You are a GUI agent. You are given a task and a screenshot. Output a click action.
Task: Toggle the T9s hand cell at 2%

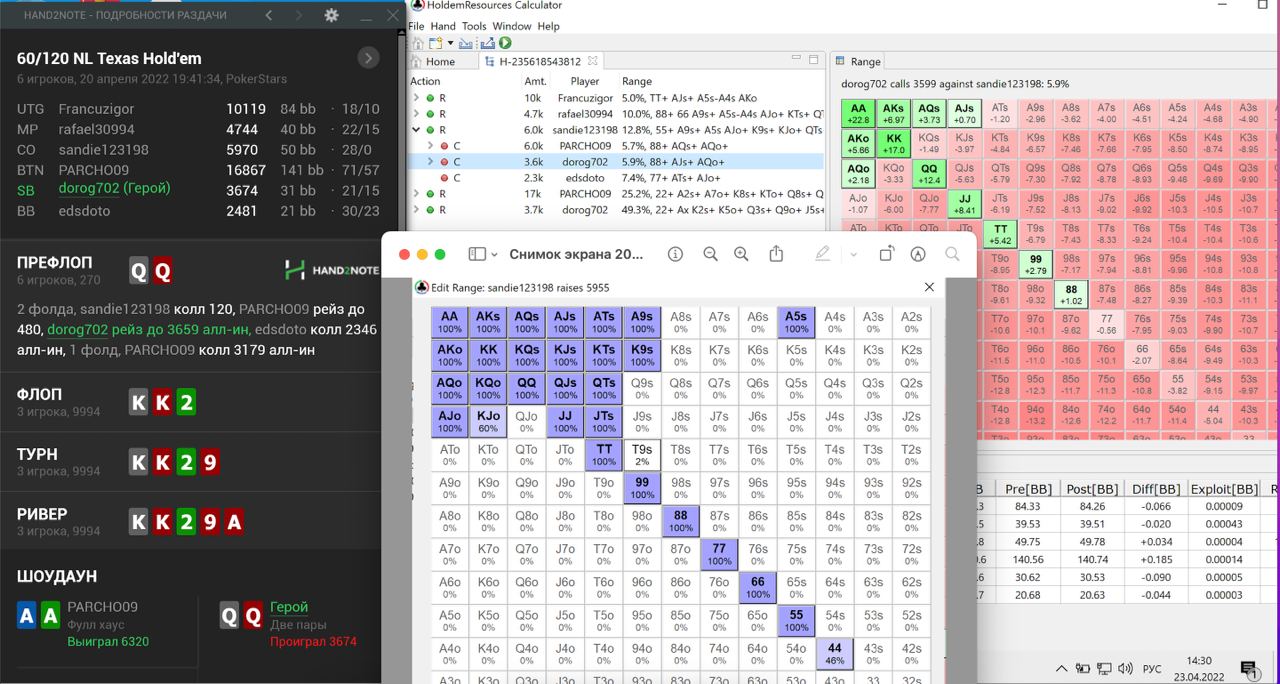pyautogui.click(x=642, y=455)
